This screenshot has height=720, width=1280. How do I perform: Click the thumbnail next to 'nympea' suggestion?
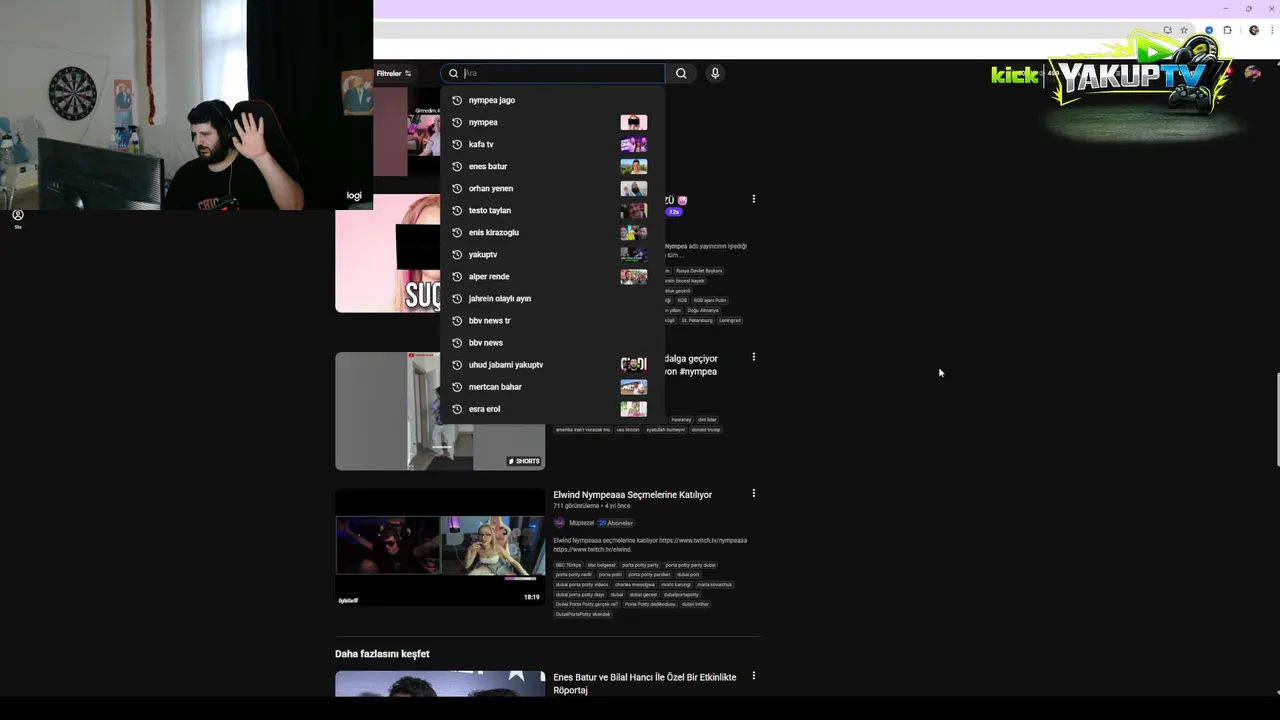pos(633,122)
